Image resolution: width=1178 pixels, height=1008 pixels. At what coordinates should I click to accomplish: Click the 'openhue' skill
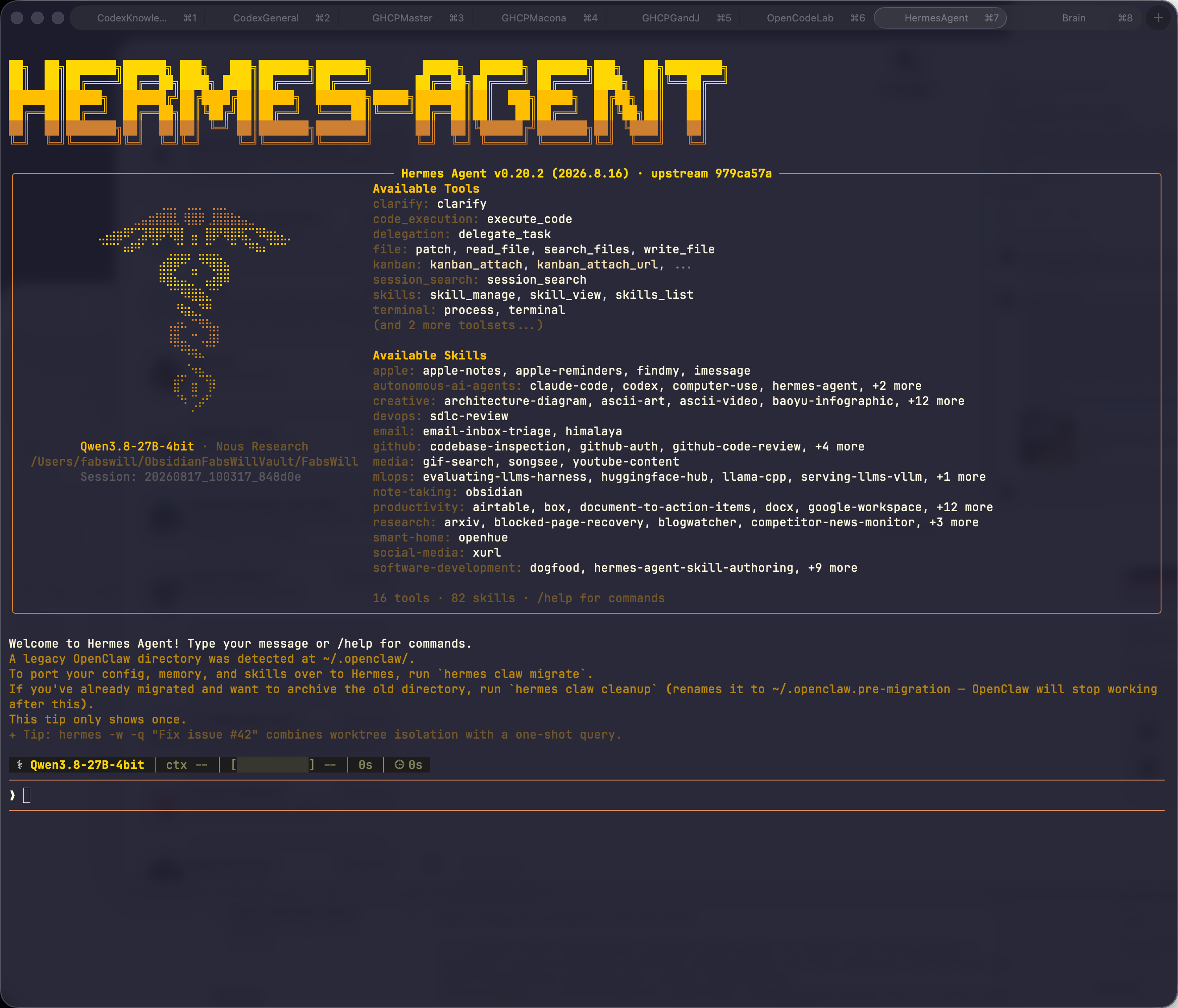point(483,537)
